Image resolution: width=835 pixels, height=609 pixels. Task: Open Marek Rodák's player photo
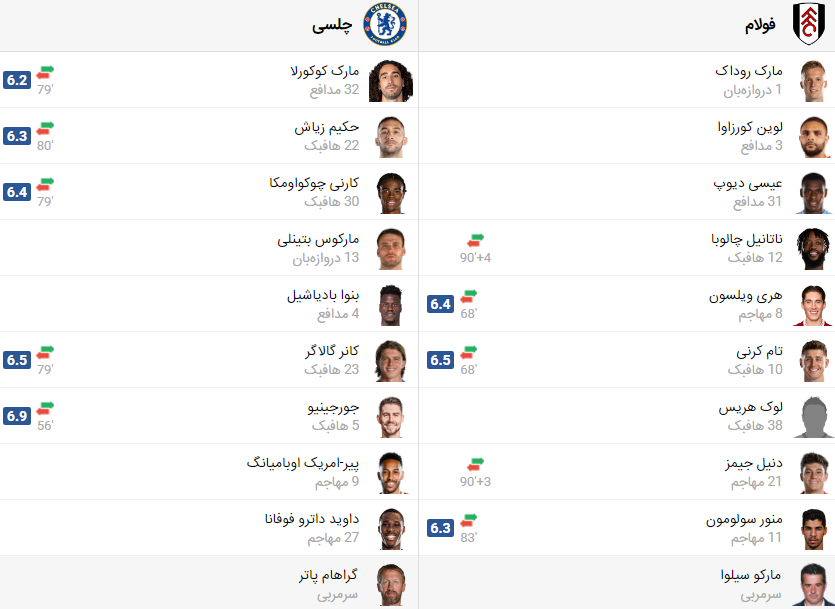point(812,81)
